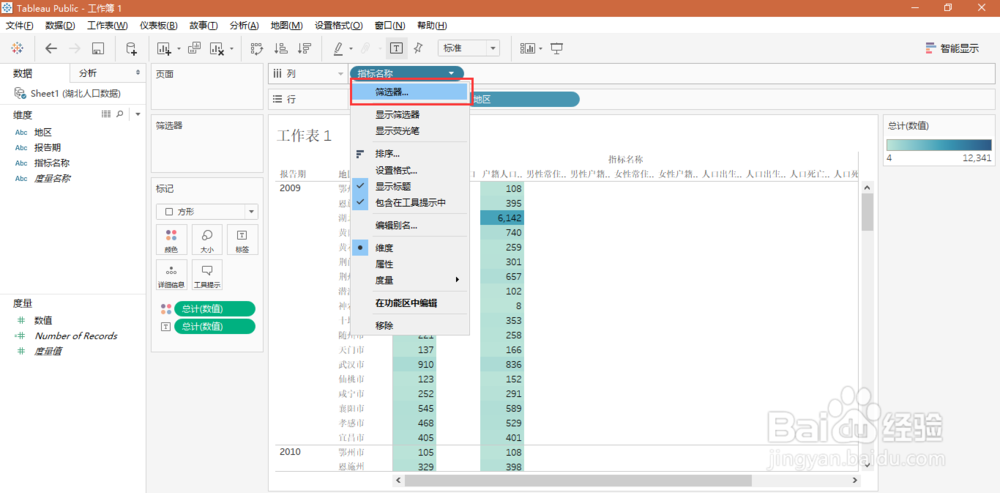Viewport: 1000px width, 493px height.
Task: Choose 显示荧光笔 from context menu
Action: [410, 131]
